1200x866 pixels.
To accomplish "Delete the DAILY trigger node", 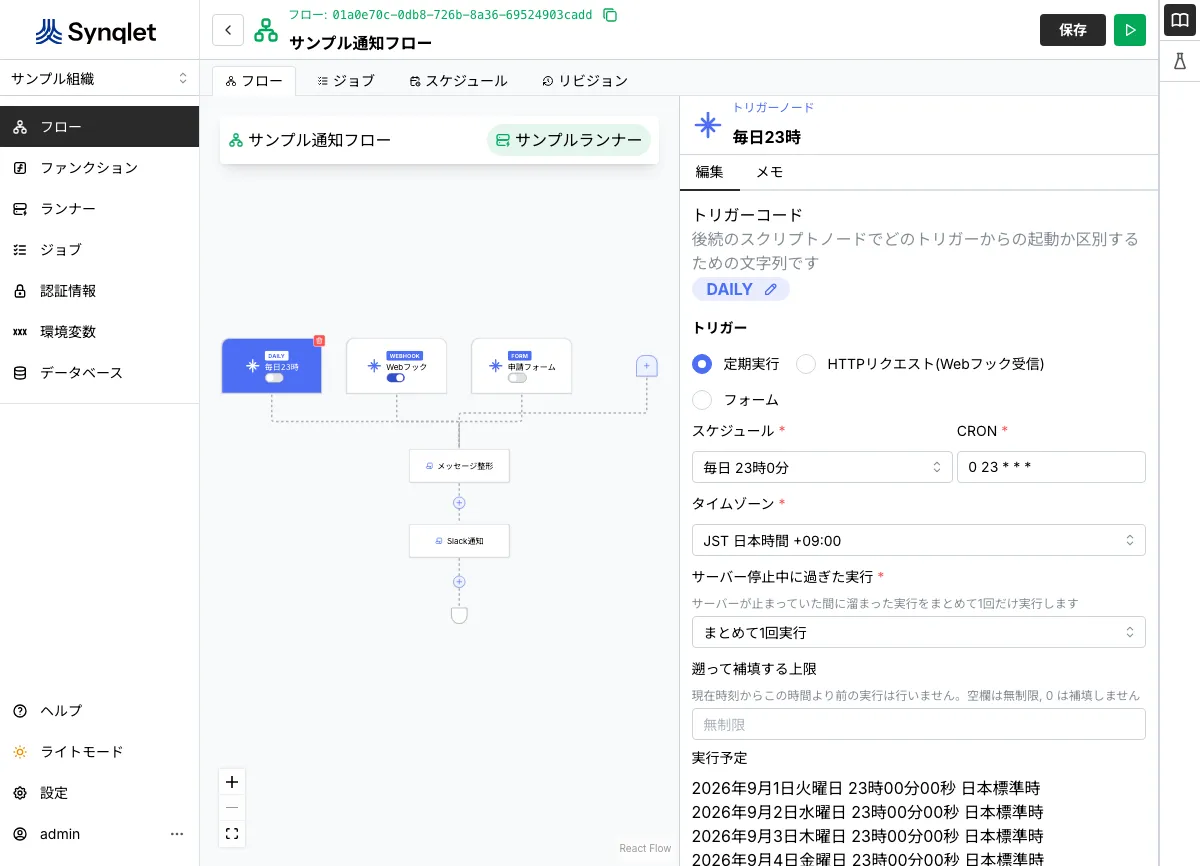I will (x=319, y=340).
